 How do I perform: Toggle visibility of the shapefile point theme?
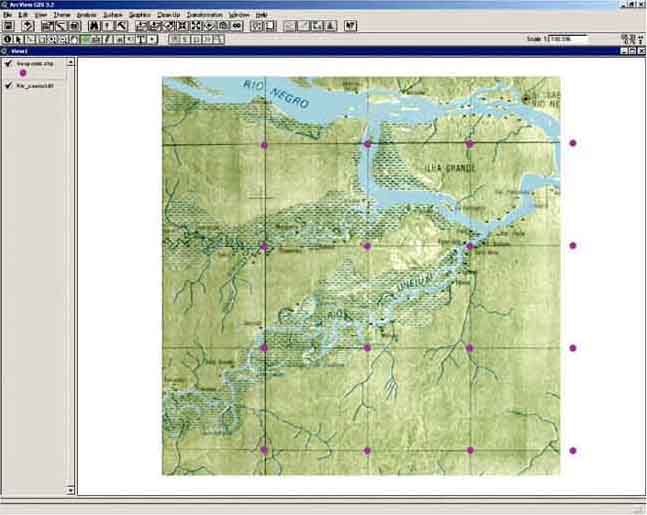(x=8, y=63)
